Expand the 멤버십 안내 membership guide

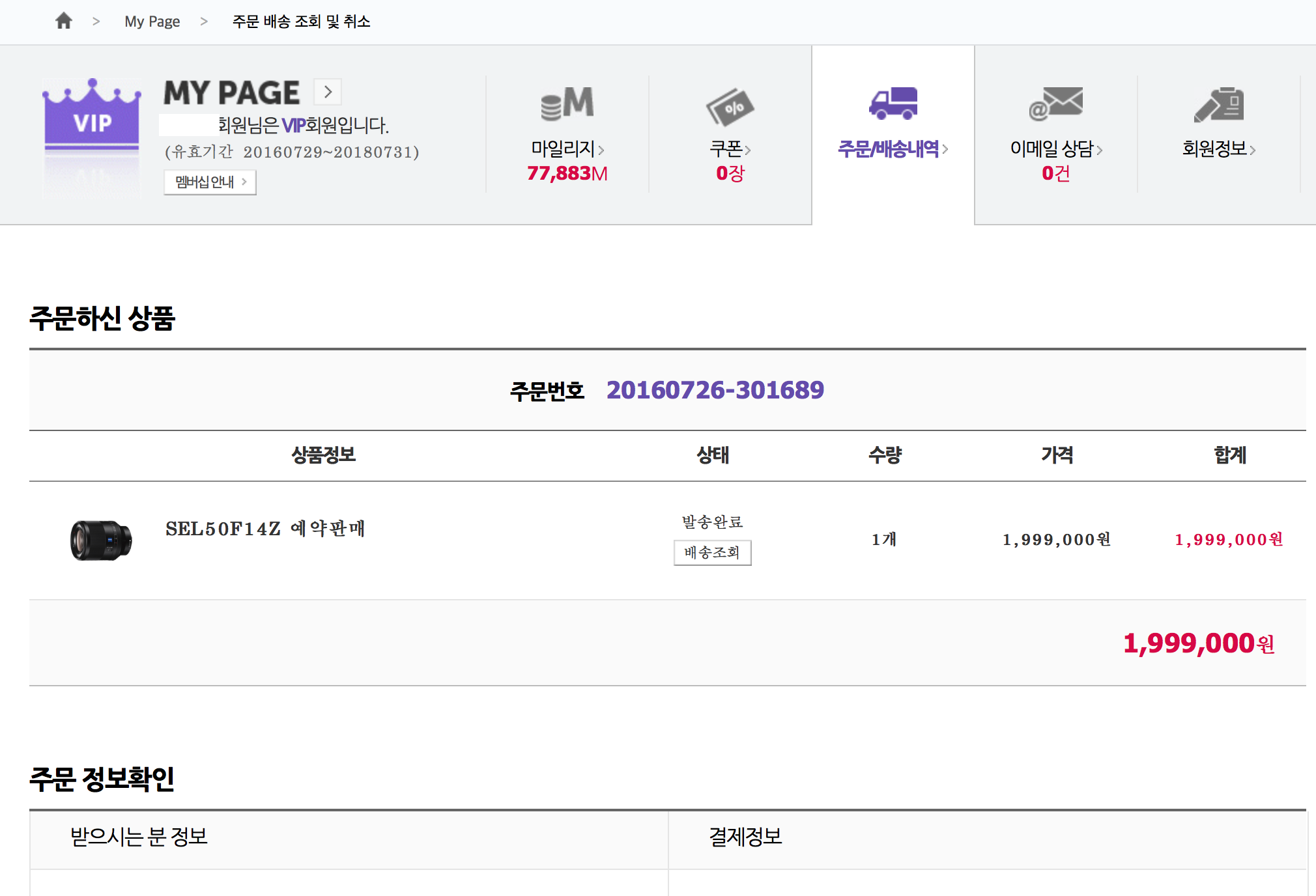210,182
